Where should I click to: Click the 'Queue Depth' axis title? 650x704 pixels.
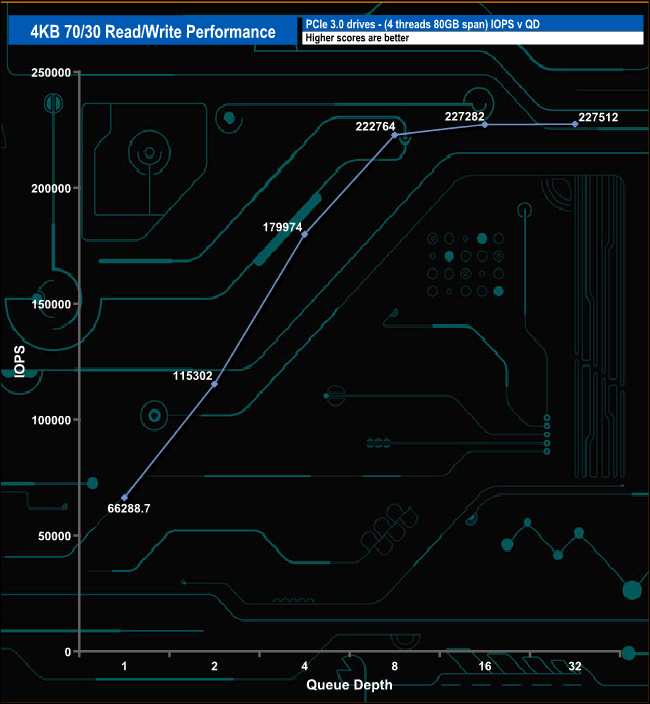pyautogui.click(x=349, y=685)
